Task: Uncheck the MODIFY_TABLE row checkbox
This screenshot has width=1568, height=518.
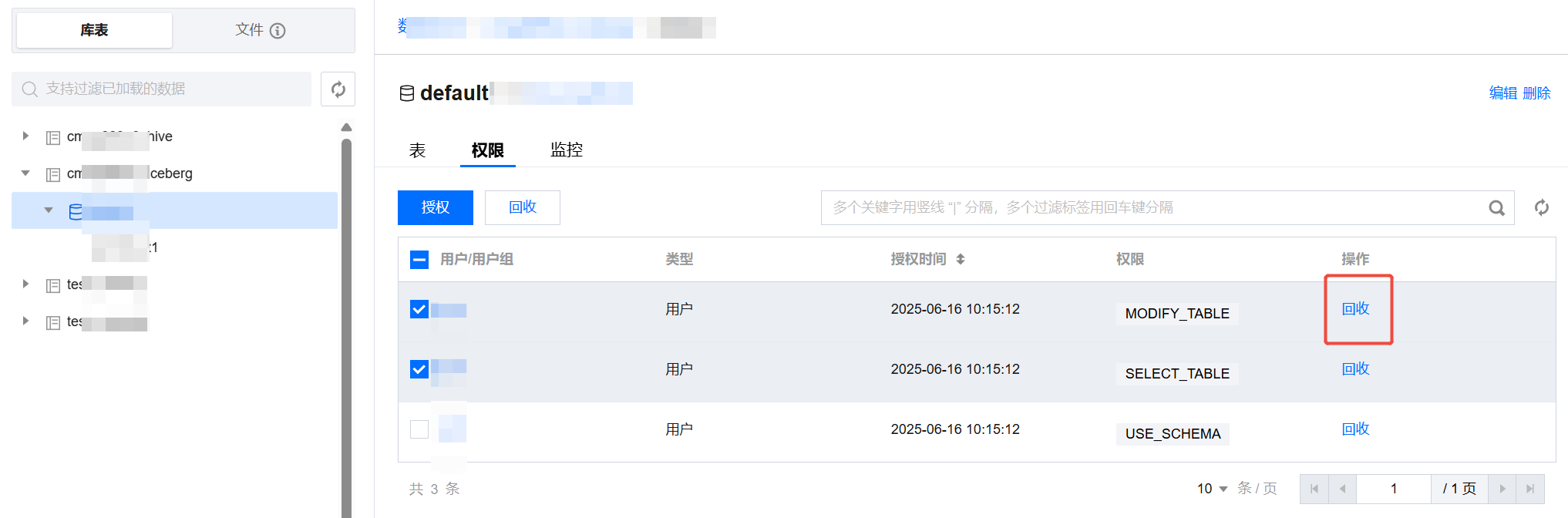Action: click(419, 309)
